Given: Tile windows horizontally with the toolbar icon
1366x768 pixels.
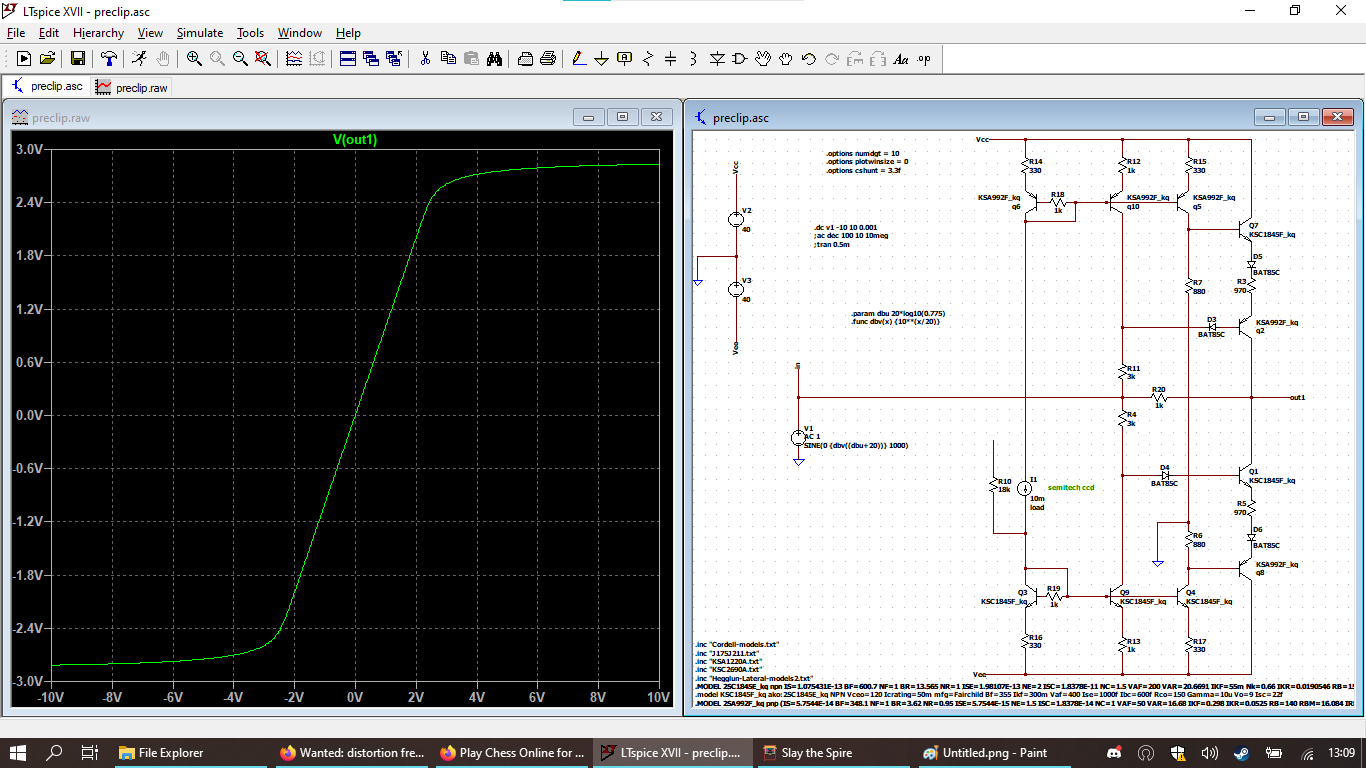Looking at the screenshot, I should coord(348,59).
